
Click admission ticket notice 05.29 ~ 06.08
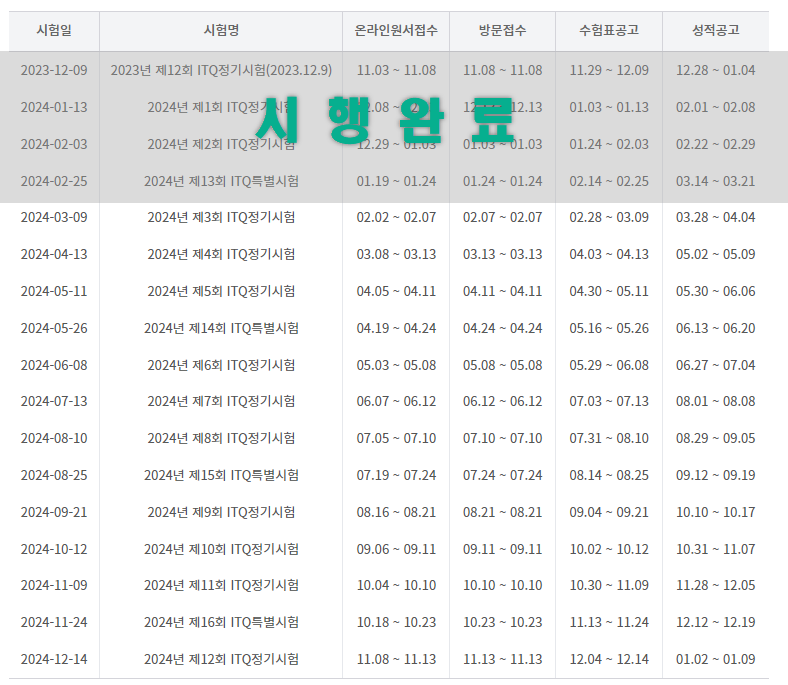[x=609, y=365]
